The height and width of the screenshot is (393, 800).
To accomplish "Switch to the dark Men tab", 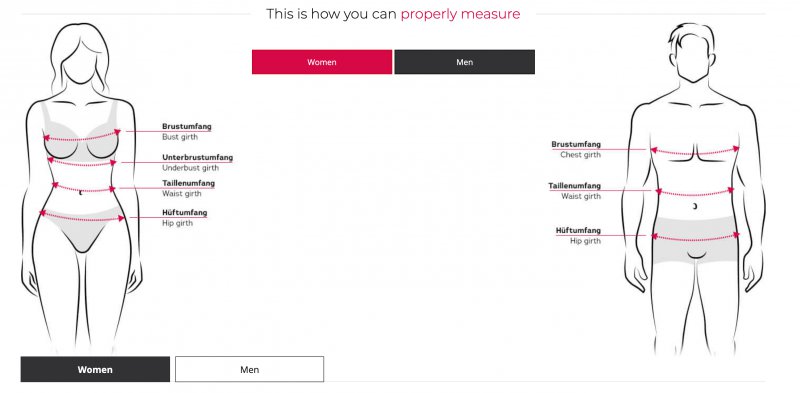I will coord(464,62).
